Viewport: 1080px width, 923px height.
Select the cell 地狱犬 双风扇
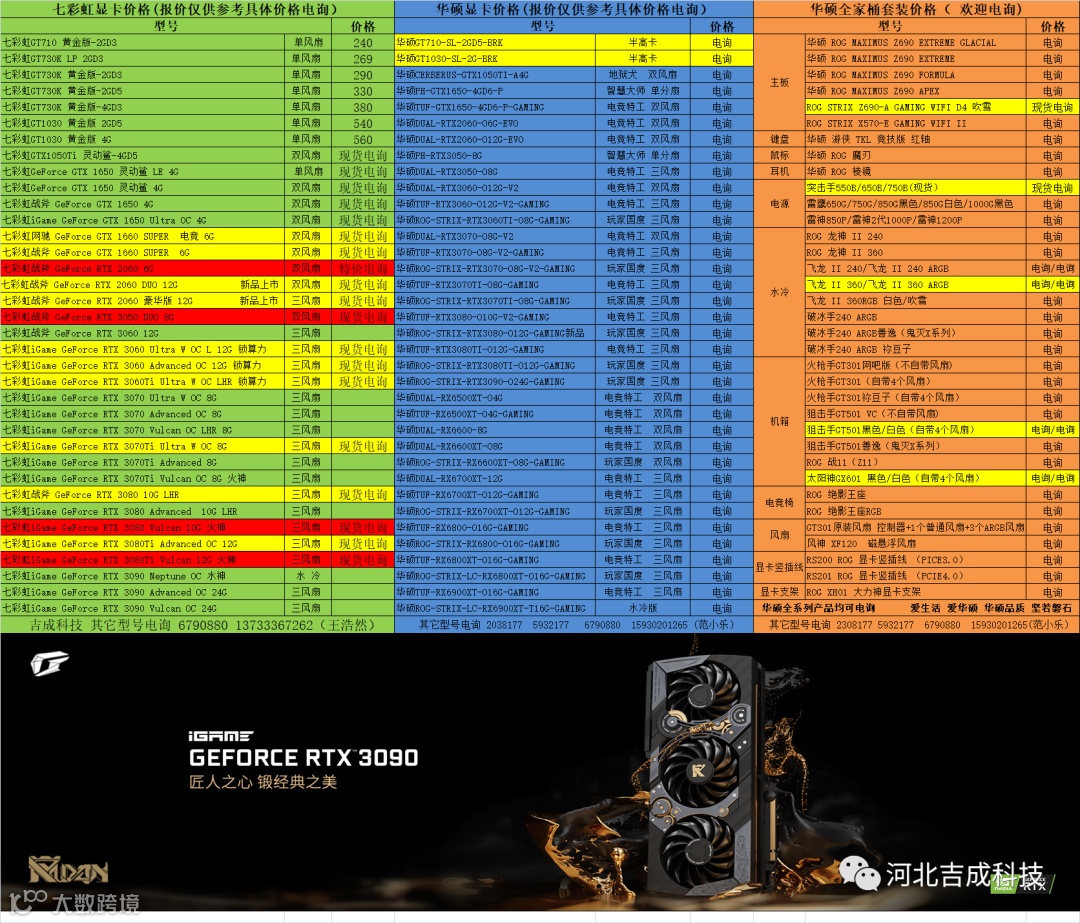click(643, 75)
